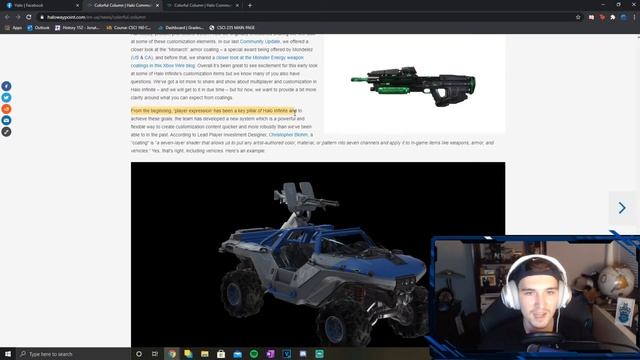Open File Explorer from the taskbar
The height and width of the screenshot is (360, 640).
pos(204,354)
